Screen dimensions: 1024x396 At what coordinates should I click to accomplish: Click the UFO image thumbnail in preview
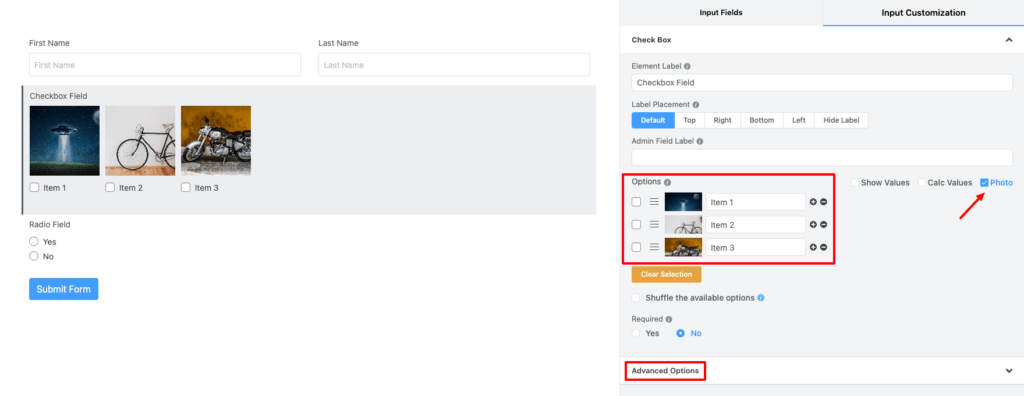coord(65,140)
